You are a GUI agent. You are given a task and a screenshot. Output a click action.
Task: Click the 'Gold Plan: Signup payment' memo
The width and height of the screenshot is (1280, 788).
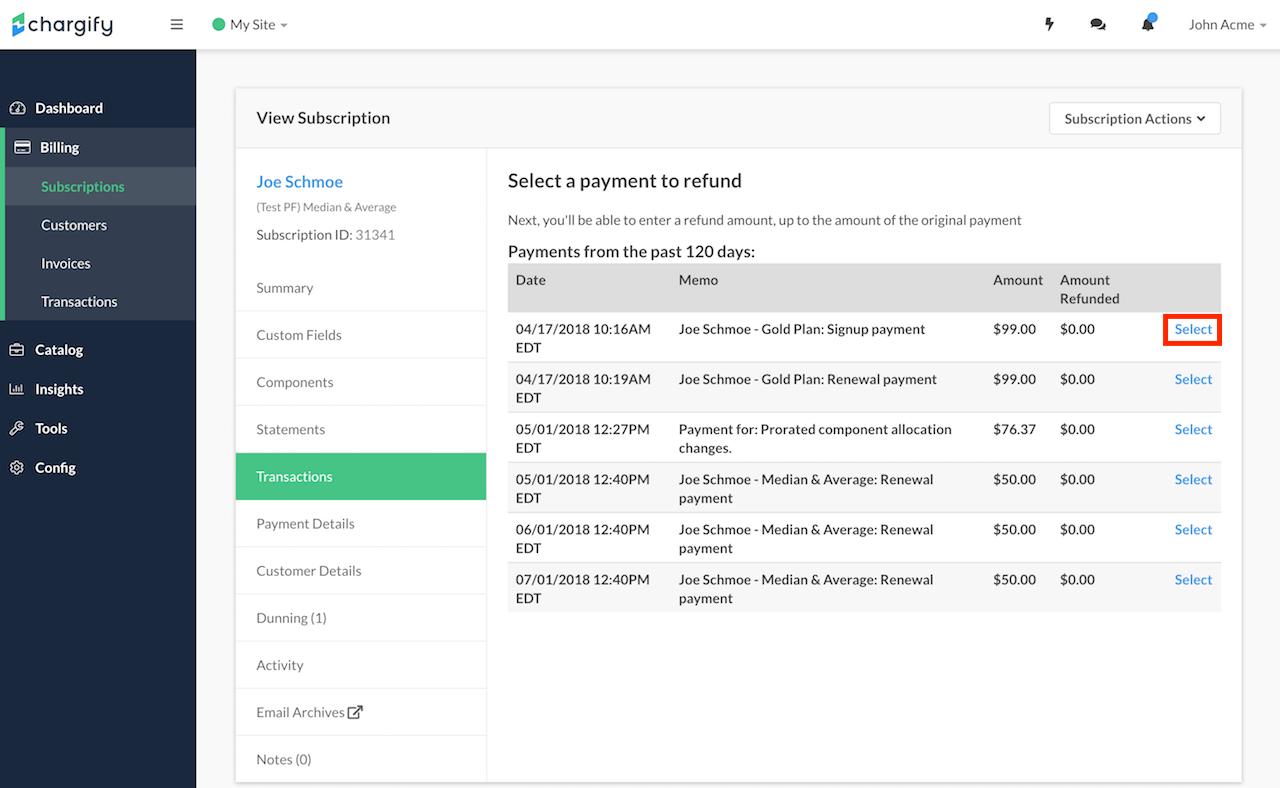tap(802, 329)
